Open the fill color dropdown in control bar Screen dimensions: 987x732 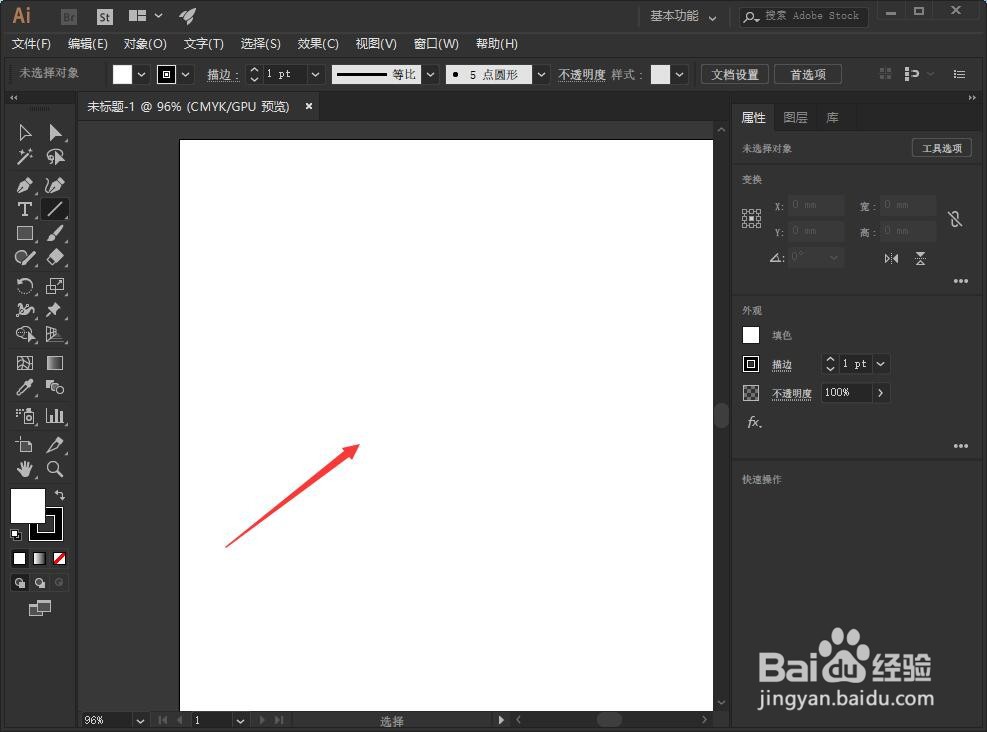coord(142,74)
